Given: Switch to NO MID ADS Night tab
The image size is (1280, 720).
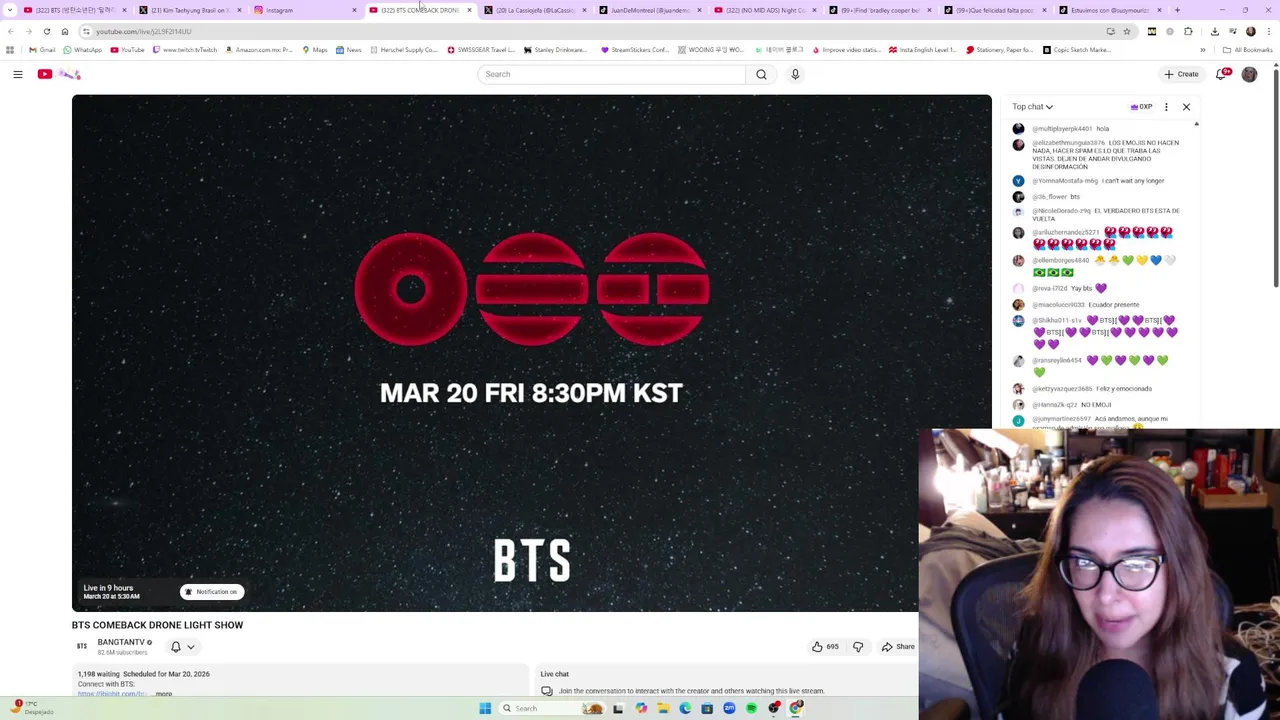Looking at the screenshot, I should 765,10.
